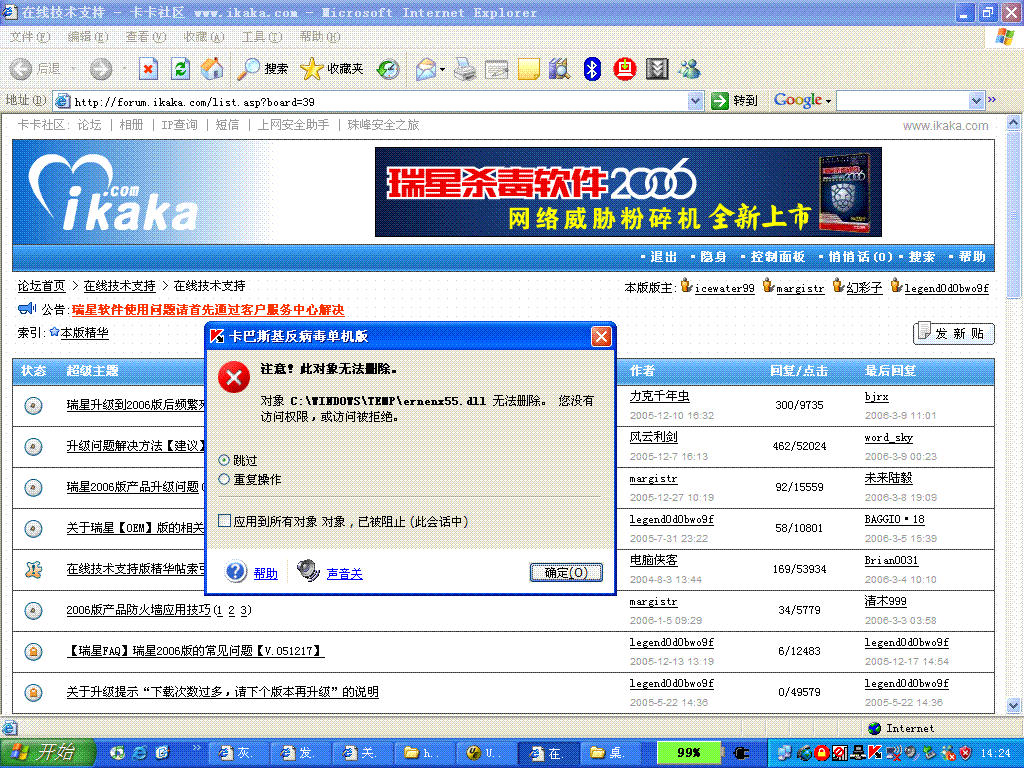Open the 编辑(E) menu
Screen dimensions: 1024x768
coord(88,37)
